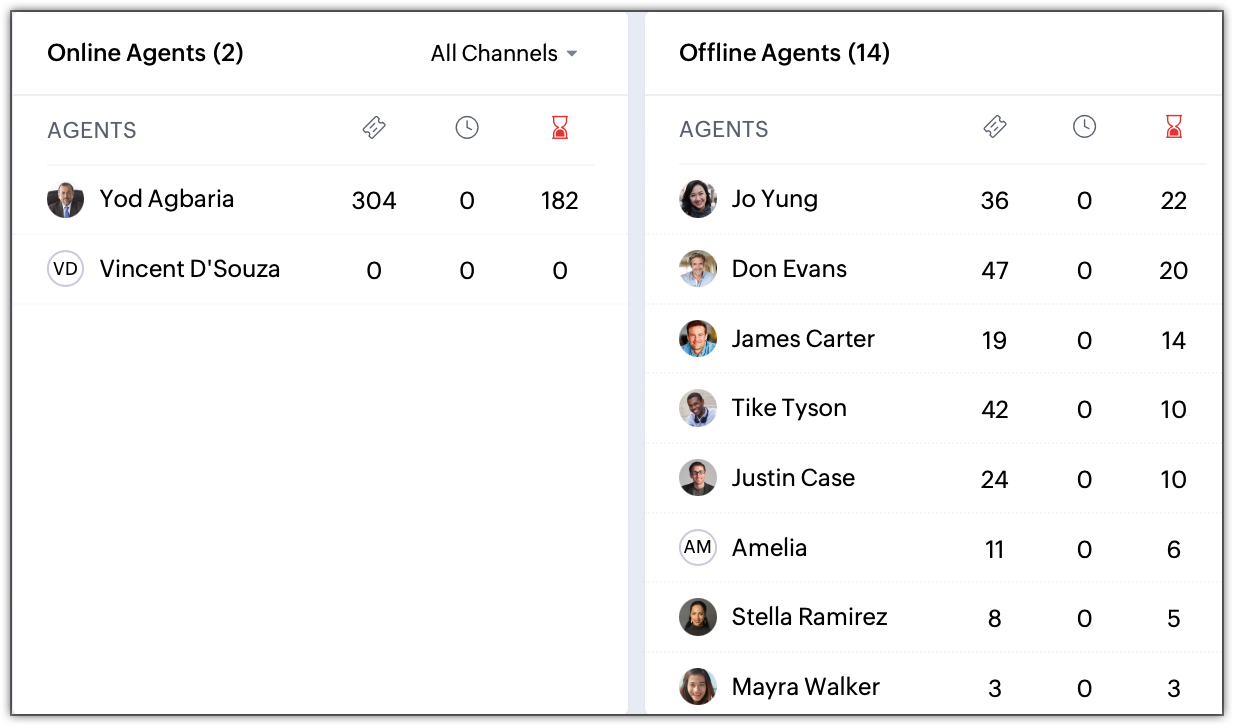The image size is (1234, 726).
Task: Click the red hourglass icon in Offline Agents
Action: click(1174, 127)
